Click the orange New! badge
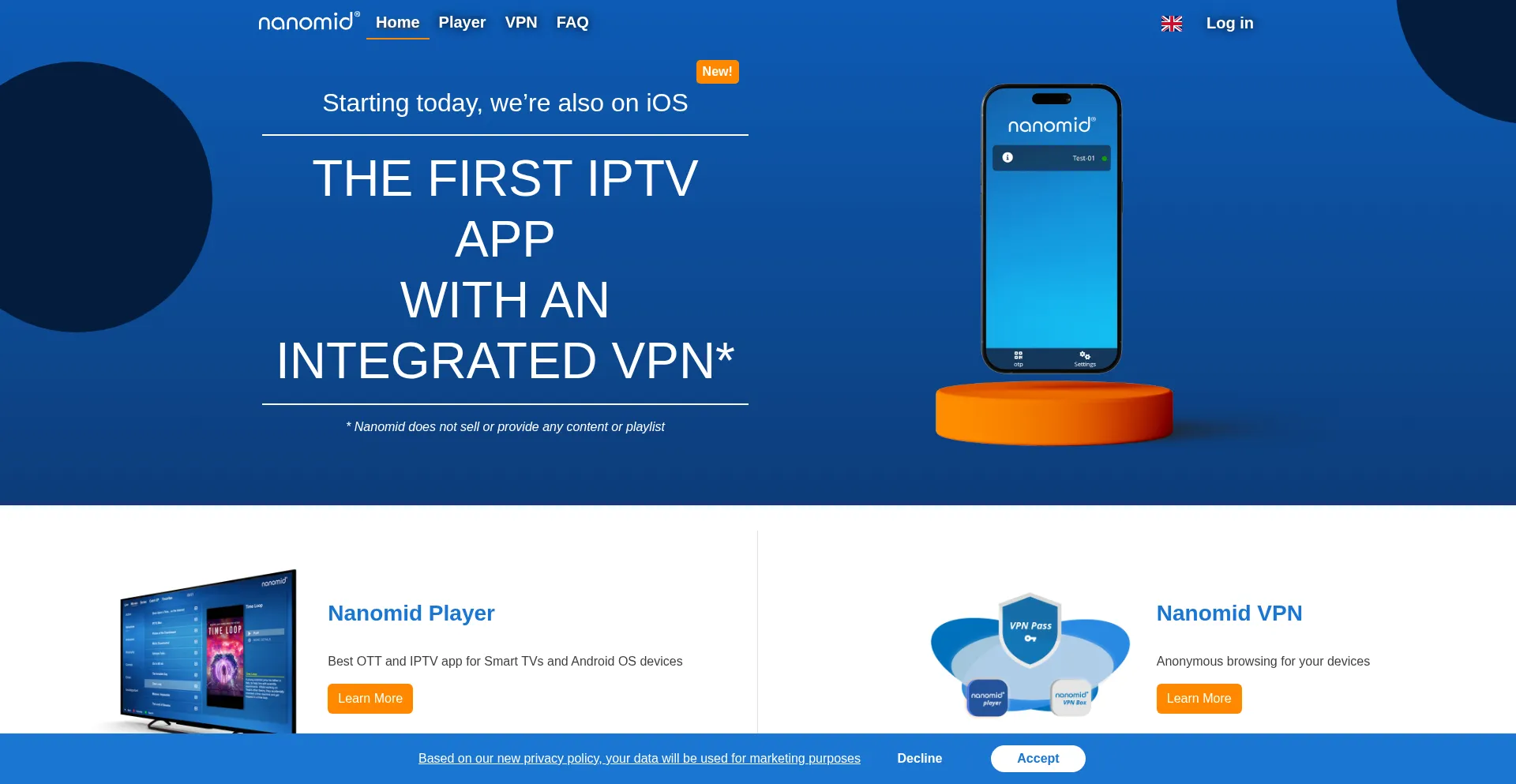 [717, 72]
